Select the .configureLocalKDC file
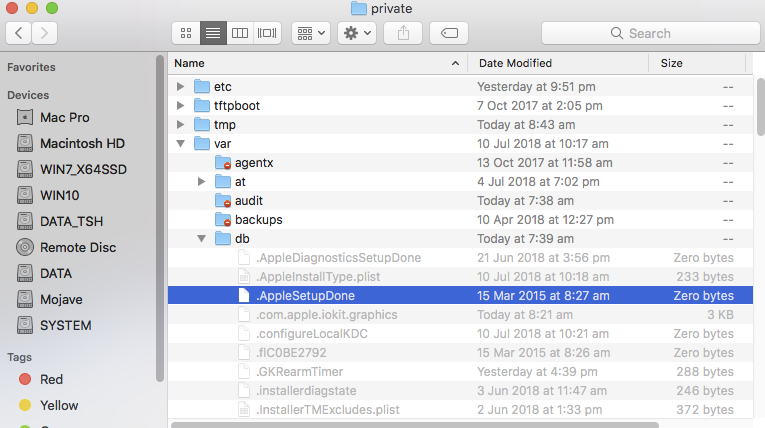 click(312, 334)
